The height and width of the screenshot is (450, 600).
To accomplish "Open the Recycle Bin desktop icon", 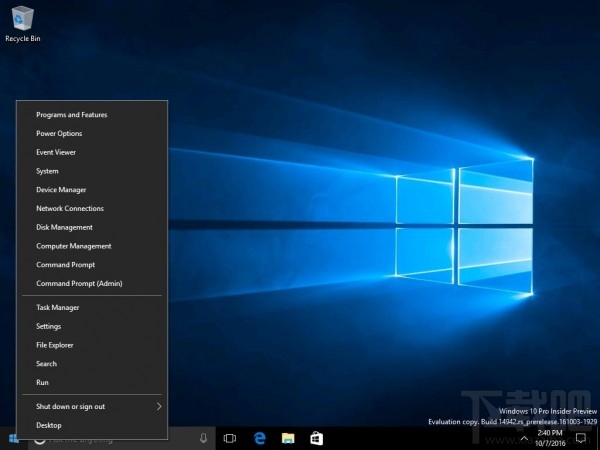I will click(x=23, y=24).
